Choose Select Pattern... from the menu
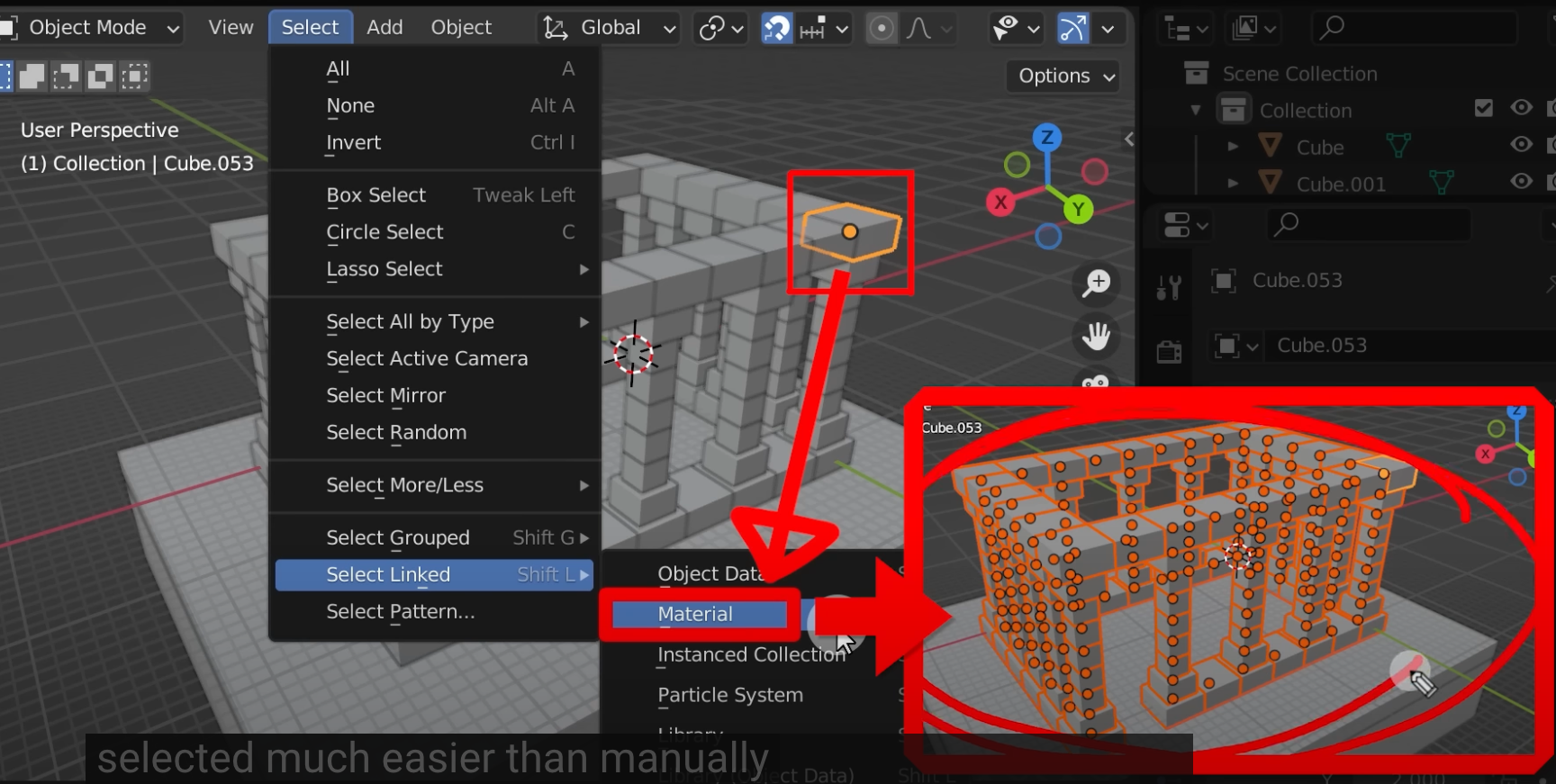 434,611
